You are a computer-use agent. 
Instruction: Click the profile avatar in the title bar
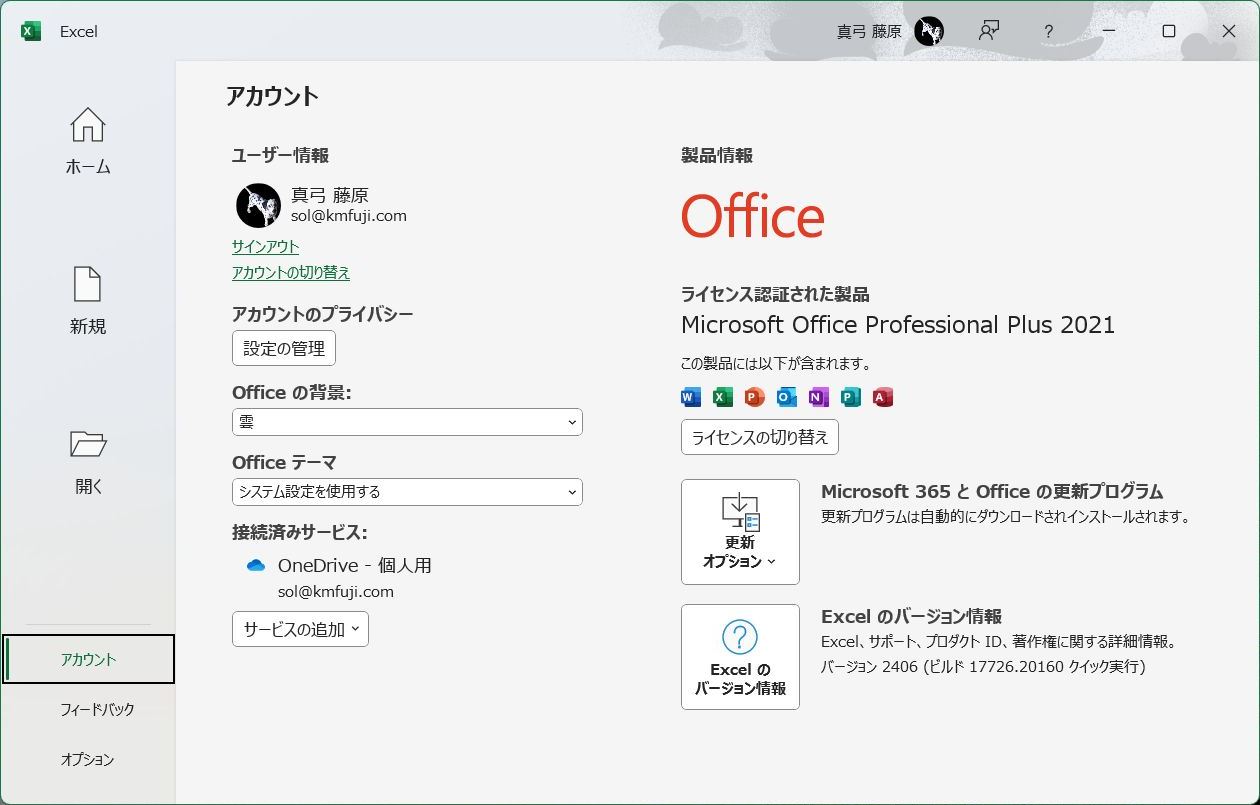(929, 31)
